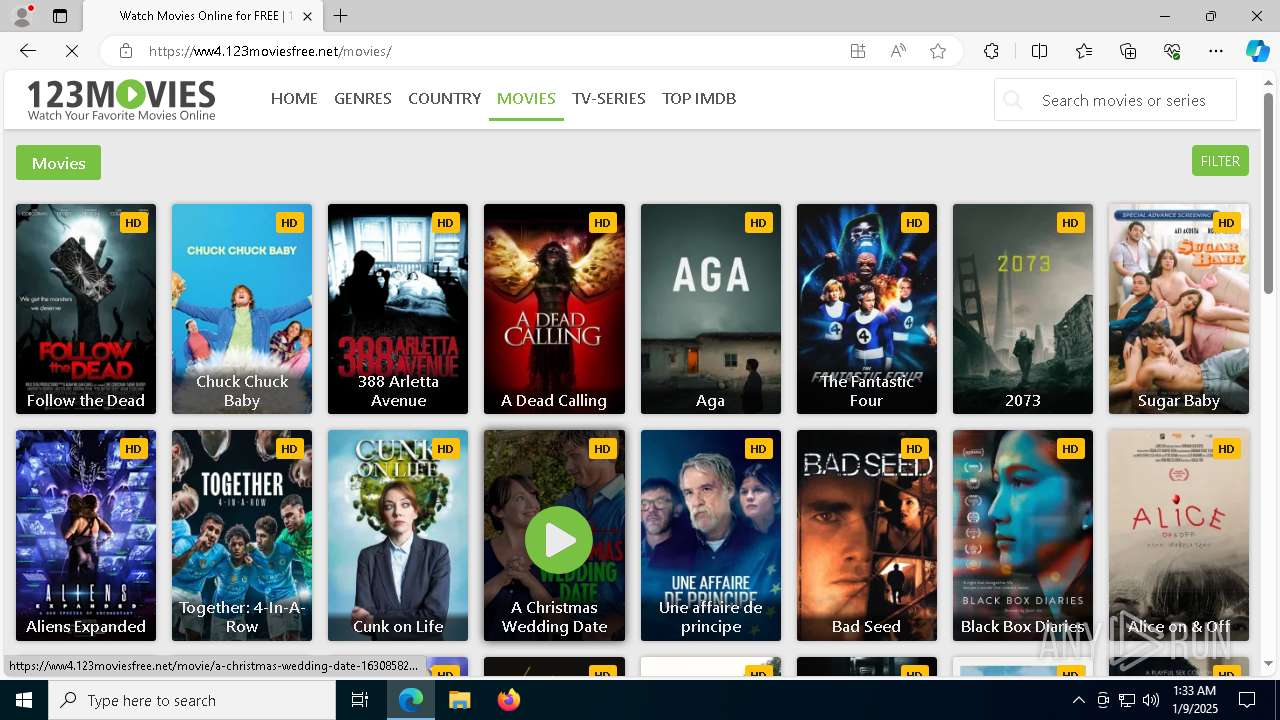The width and height of the screenshot is (1280, 720).
Task: Open tab actions menu icon
Action: [x=60, y=16]
